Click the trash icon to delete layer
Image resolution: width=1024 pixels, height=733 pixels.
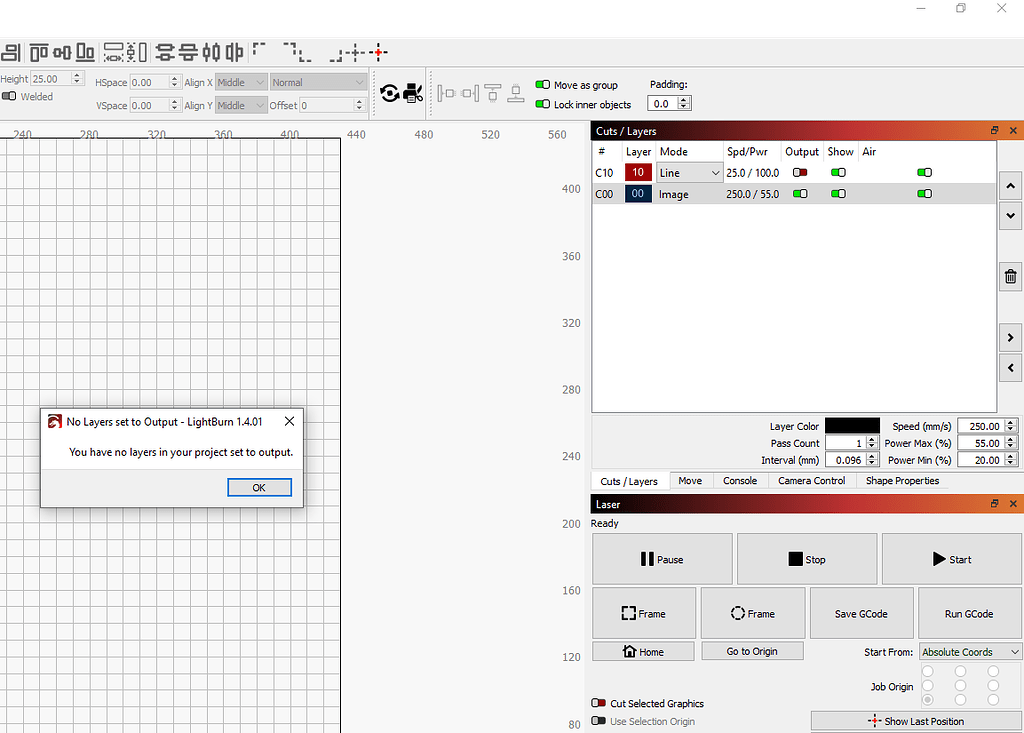point(1010,276)
